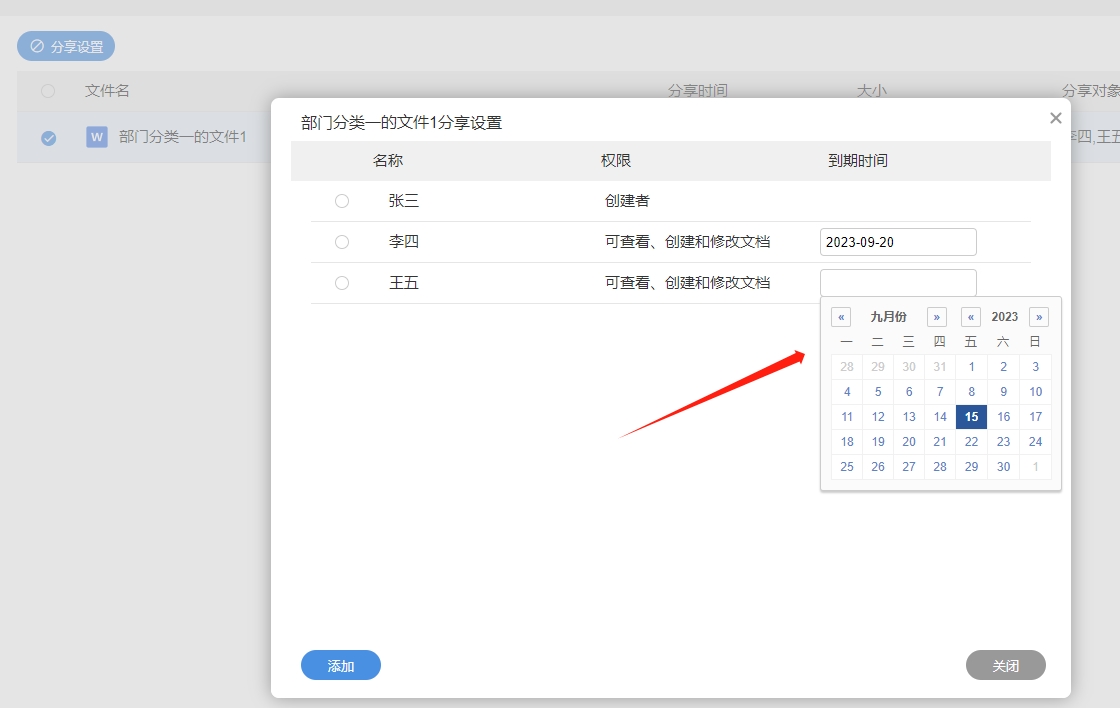Viewport: 1120px width, 708px height.
Task: Go to previous month in calendar
Action: (x=841, y=317)
